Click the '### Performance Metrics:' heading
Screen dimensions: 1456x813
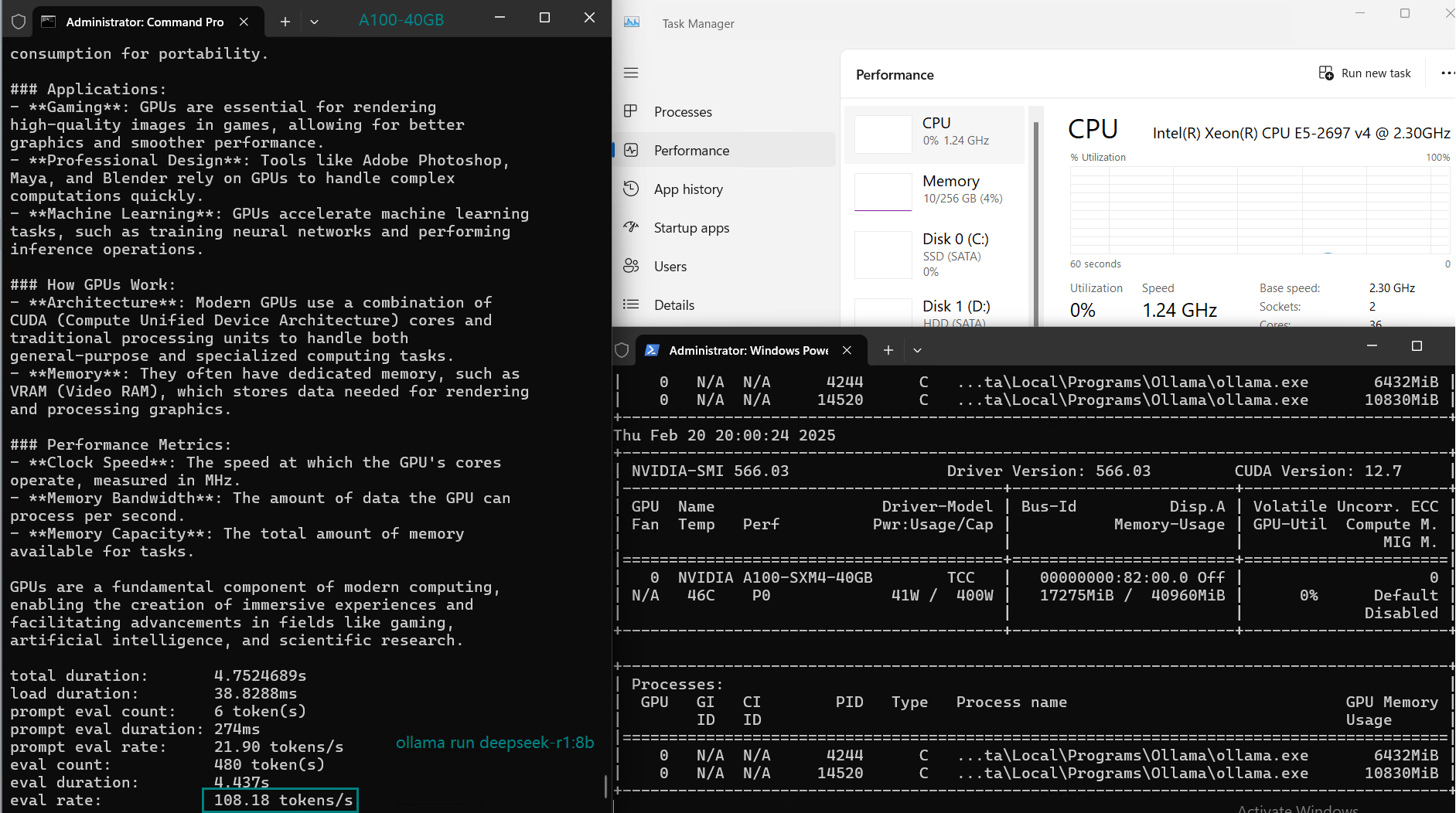coord(121,444)
